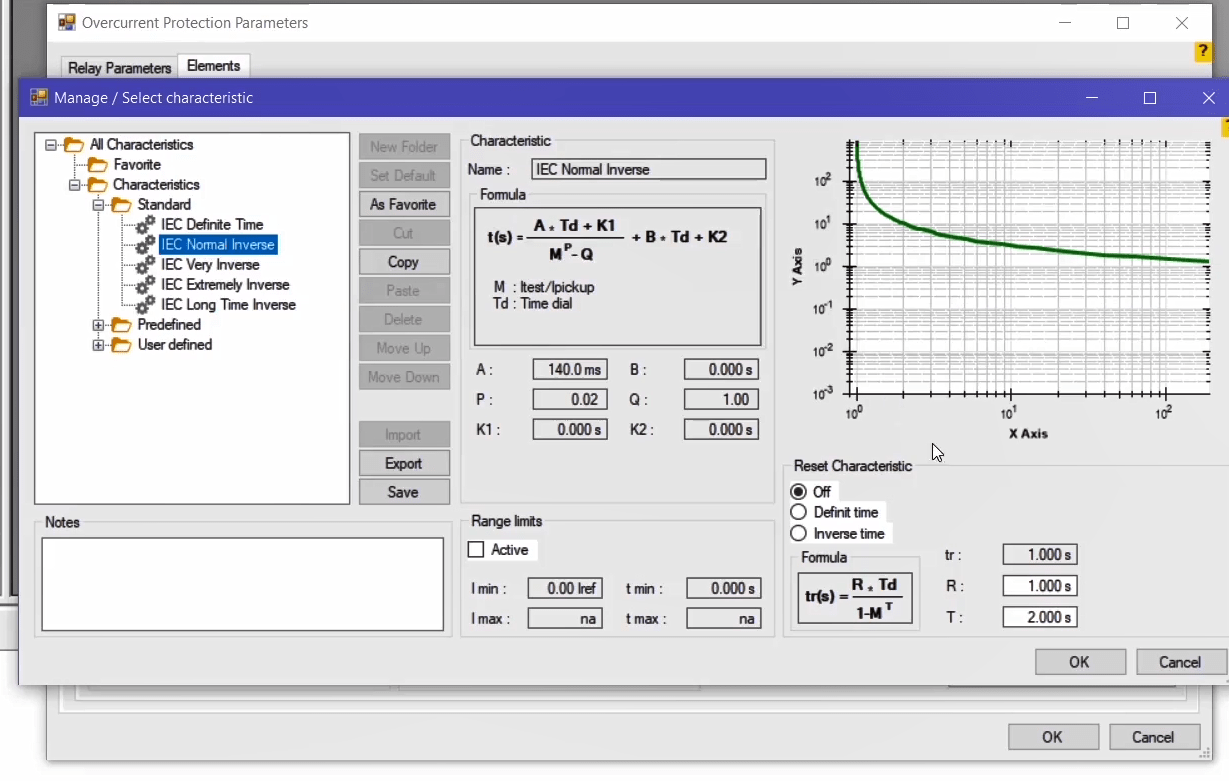This screenshot has width=1229, height=781.
Task: Click the yellow help question mark icon
Action: pyautogui.click(x=1203, y=51)
